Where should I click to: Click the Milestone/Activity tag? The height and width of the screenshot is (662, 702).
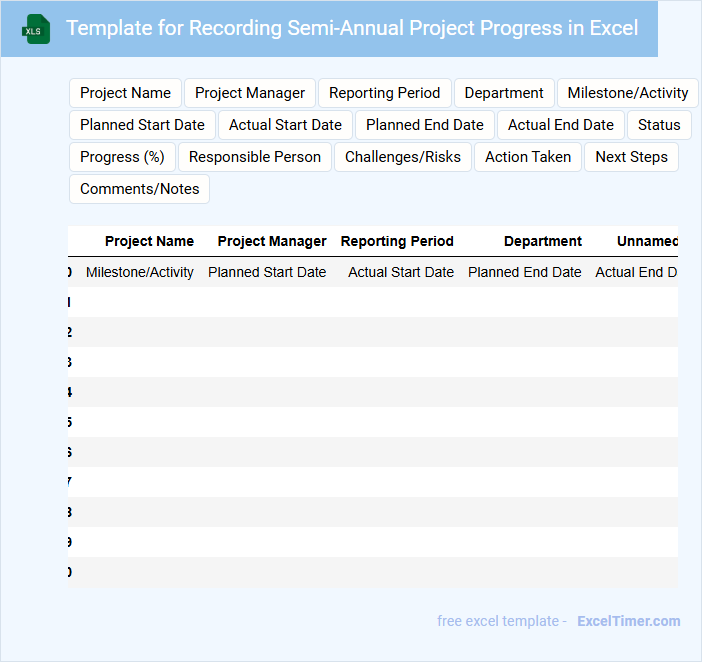click(x=628, y=93)
